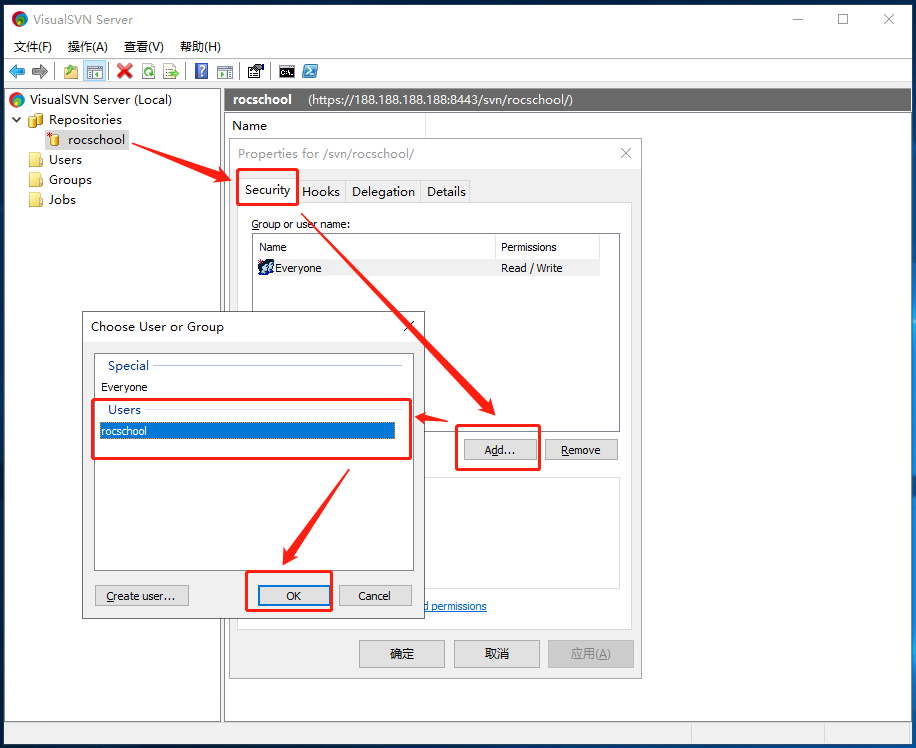Click the 确定 button in Properties dialog
The height and width of the screenshot is (748, 916).
pyautogui.click(x=402, y=653)
